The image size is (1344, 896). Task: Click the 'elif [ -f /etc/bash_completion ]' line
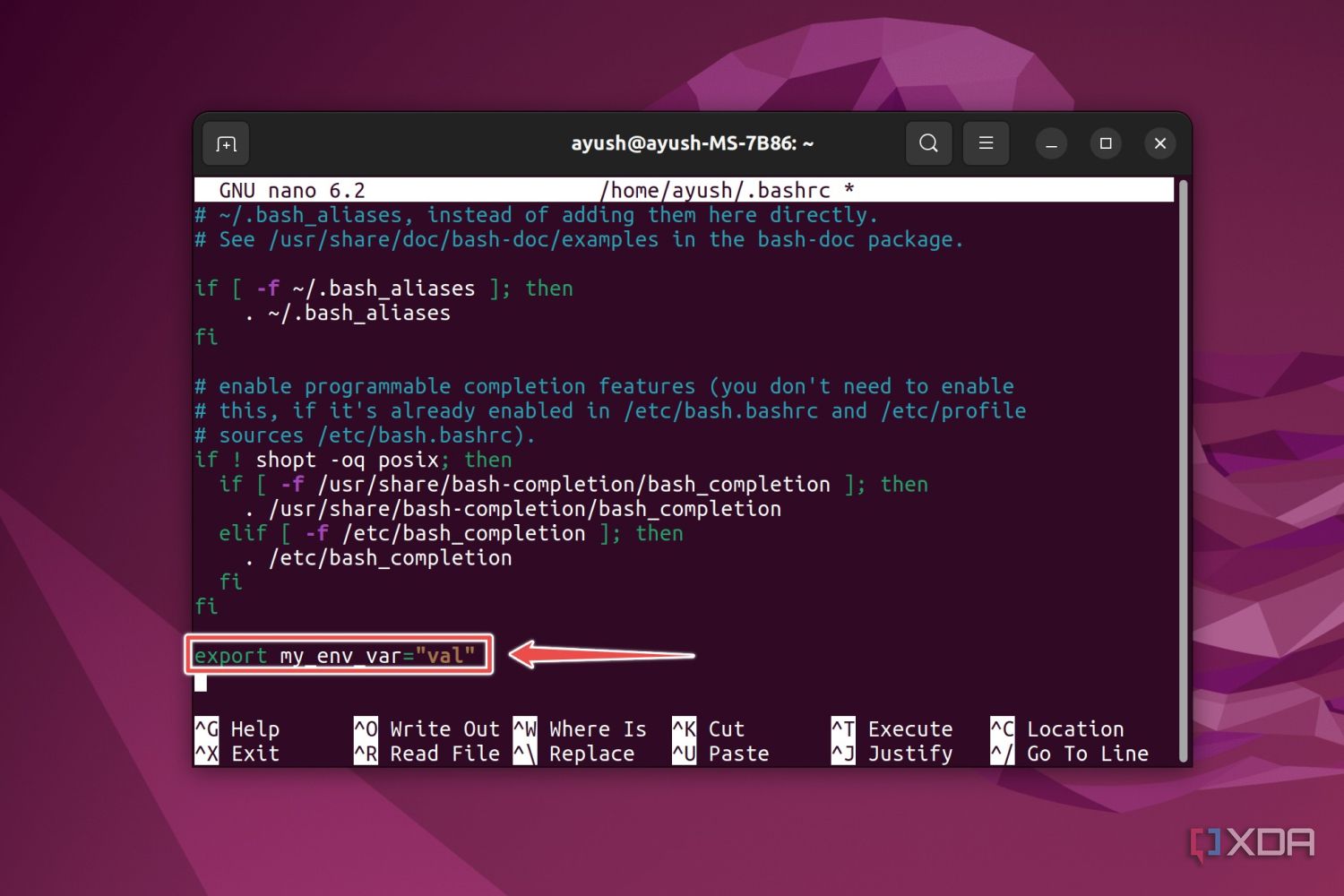(x=452, y=534)
